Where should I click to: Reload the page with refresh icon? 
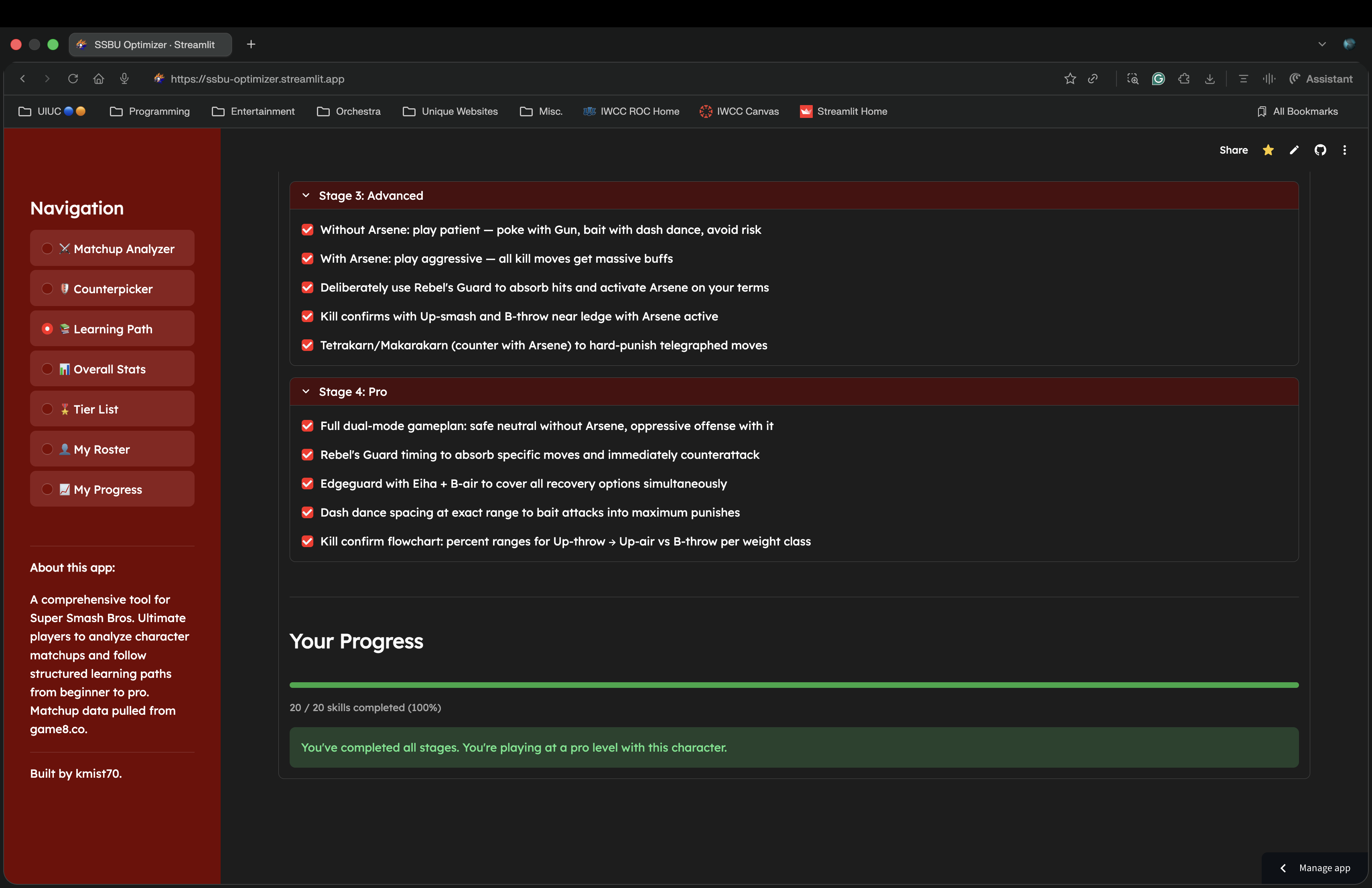click(x=73, y=79)
